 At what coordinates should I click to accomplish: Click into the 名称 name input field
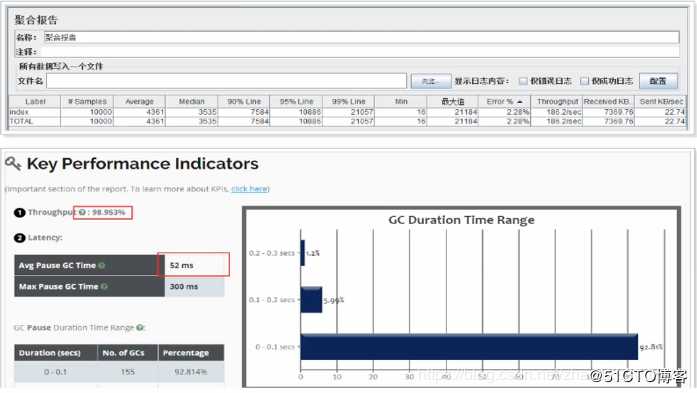pyautogui.click(x=361, y=37)
